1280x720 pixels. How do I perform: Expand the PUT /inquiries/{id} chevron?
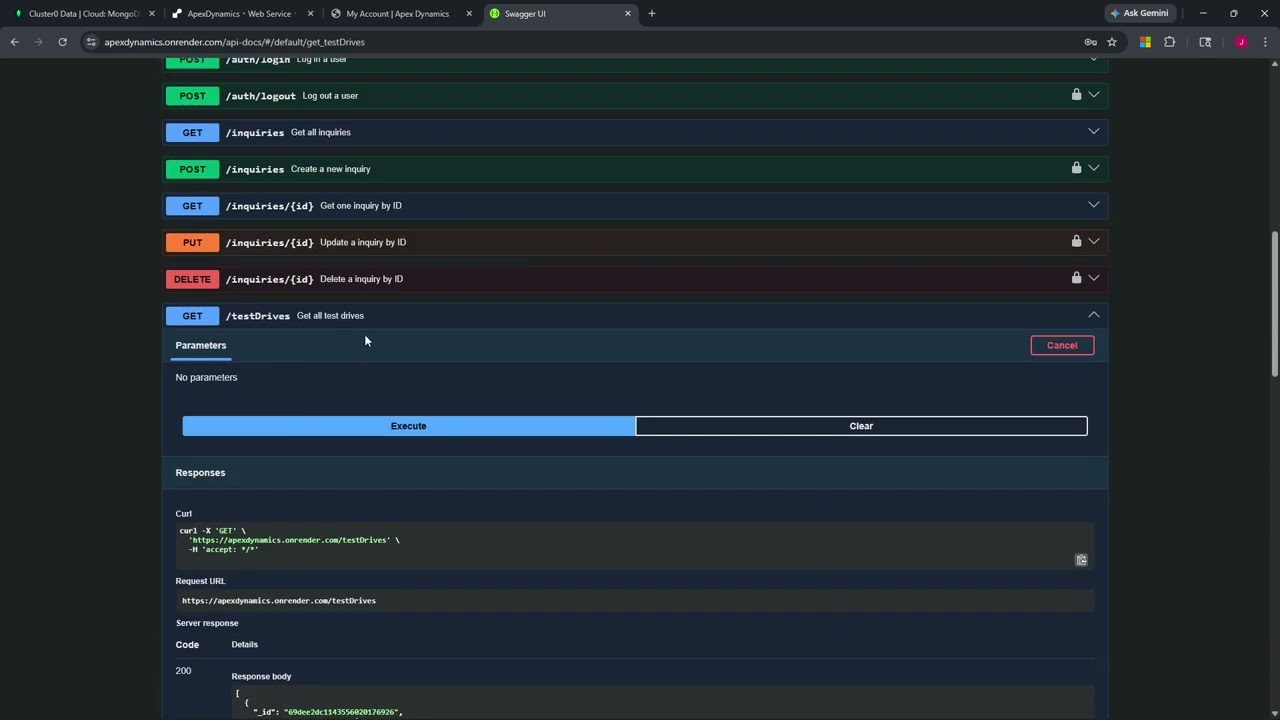(1094, 241)
